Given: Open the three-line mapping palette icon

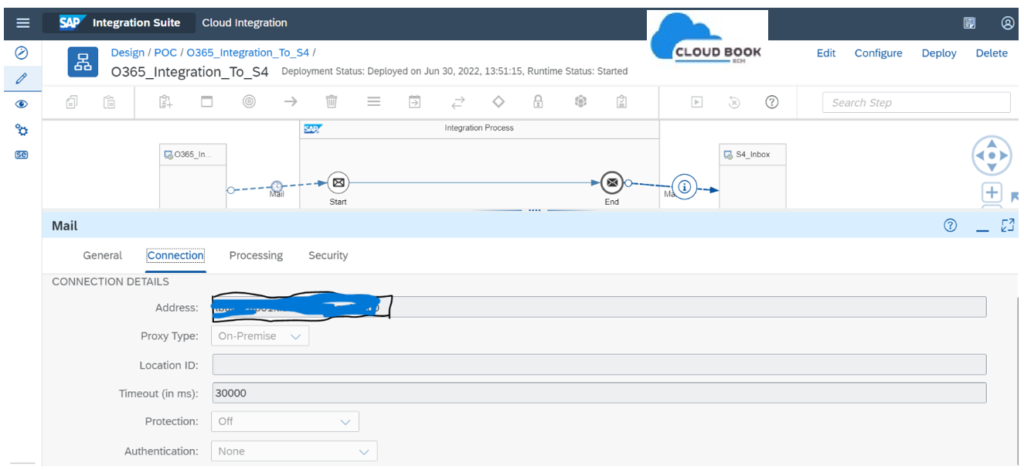Looking at the screenshot, I should [x=374, y=102].
